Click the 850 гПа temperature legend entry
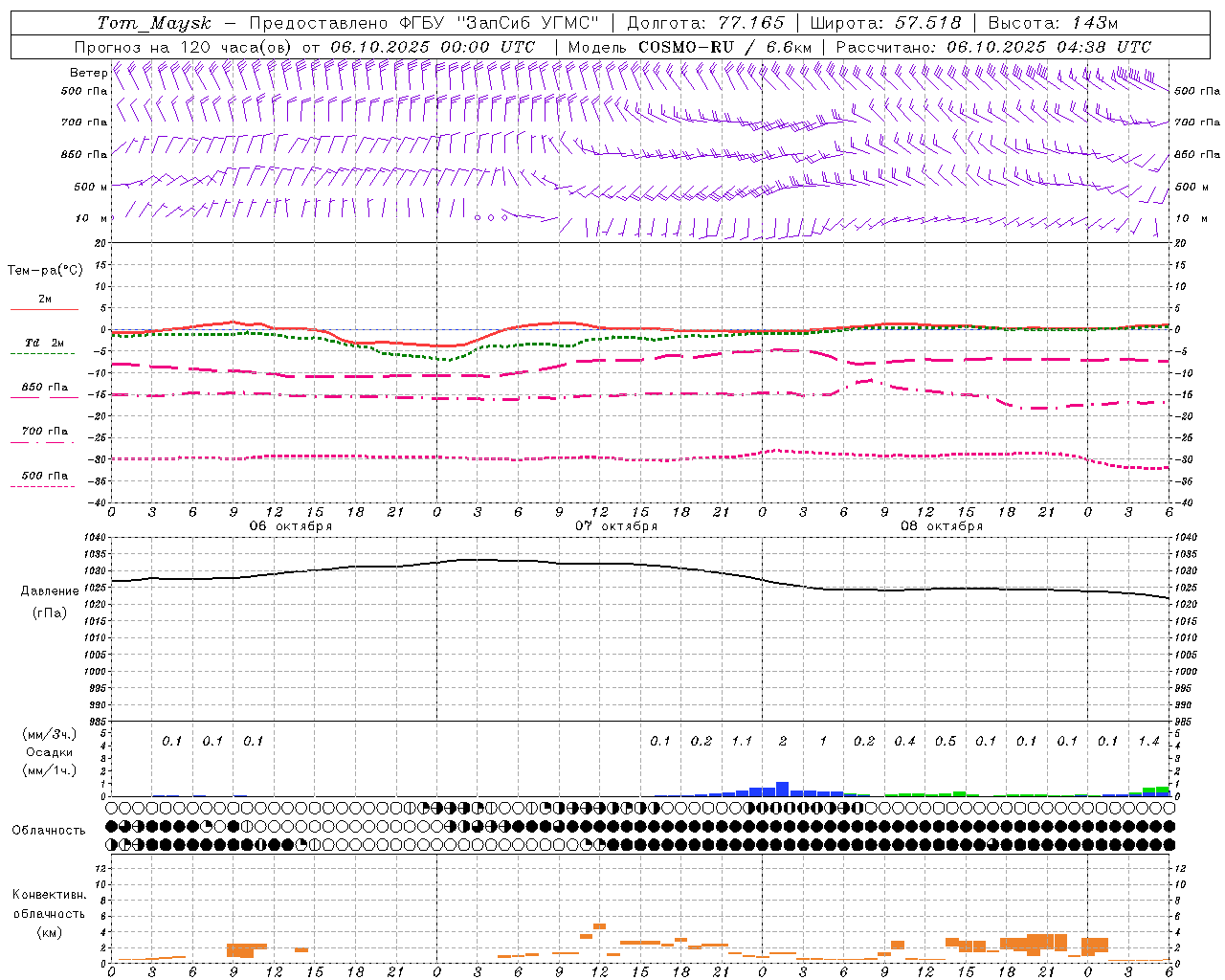The width and height of the screenshot is (1225, 980). [45, 388]
